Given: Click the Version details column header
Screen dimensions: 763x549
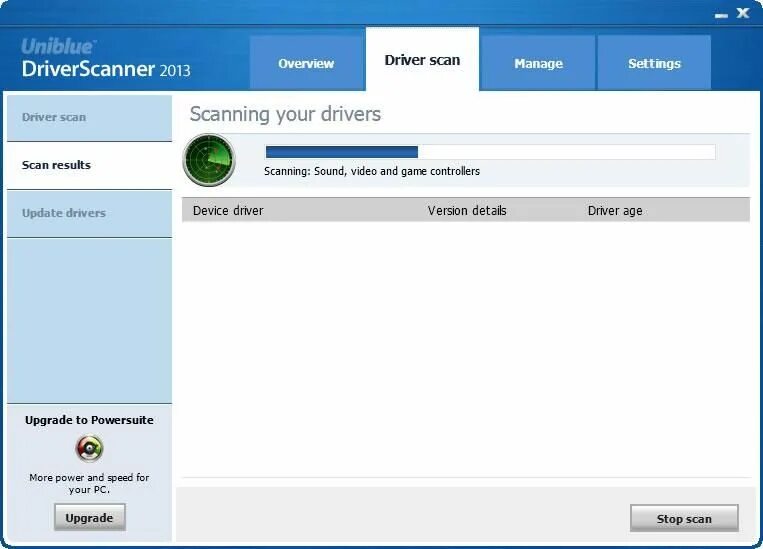Looking at the screenshot, I should click(467, 210).
